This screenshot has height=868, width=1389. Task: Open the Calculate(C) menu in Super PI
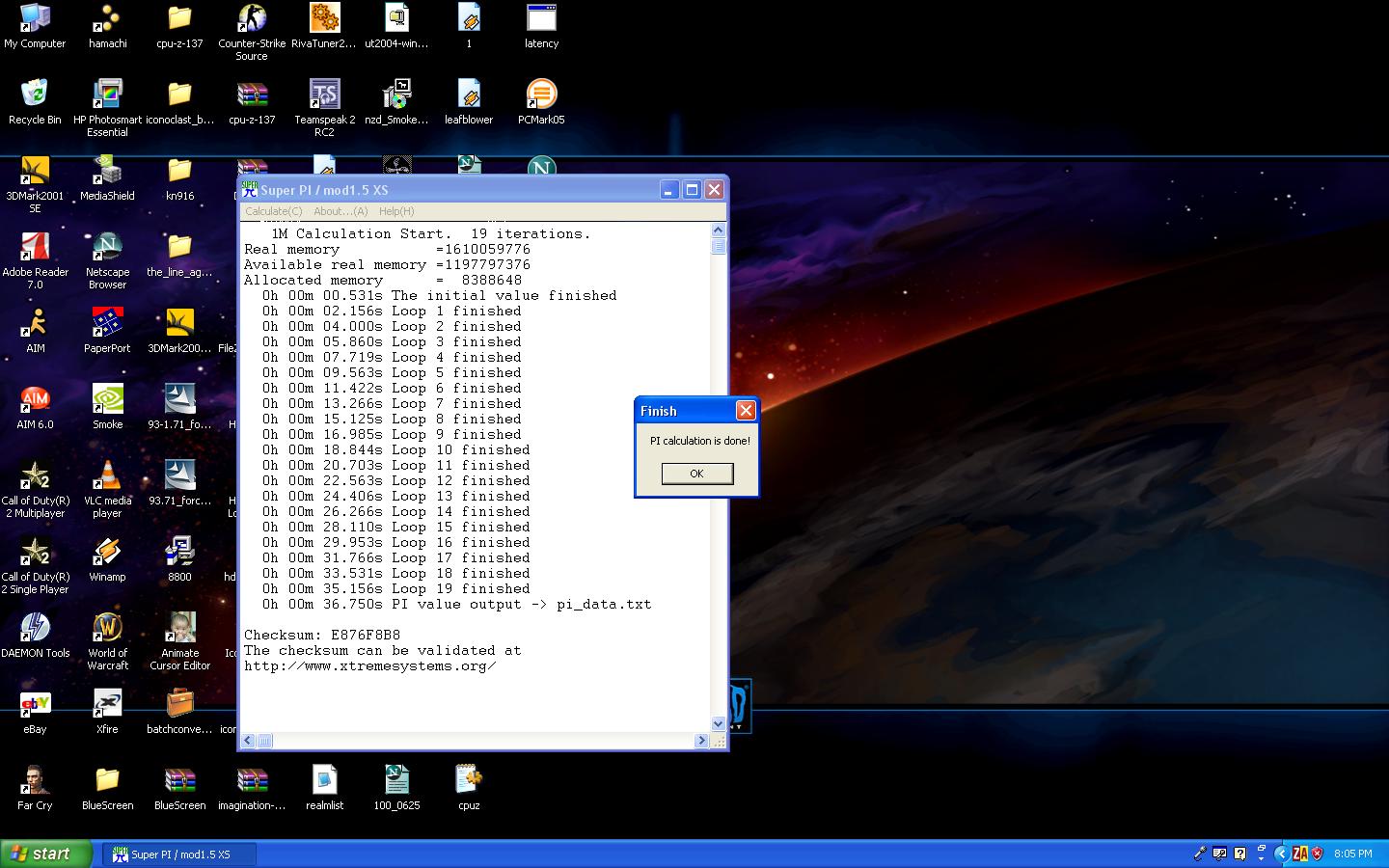[273, 211]
